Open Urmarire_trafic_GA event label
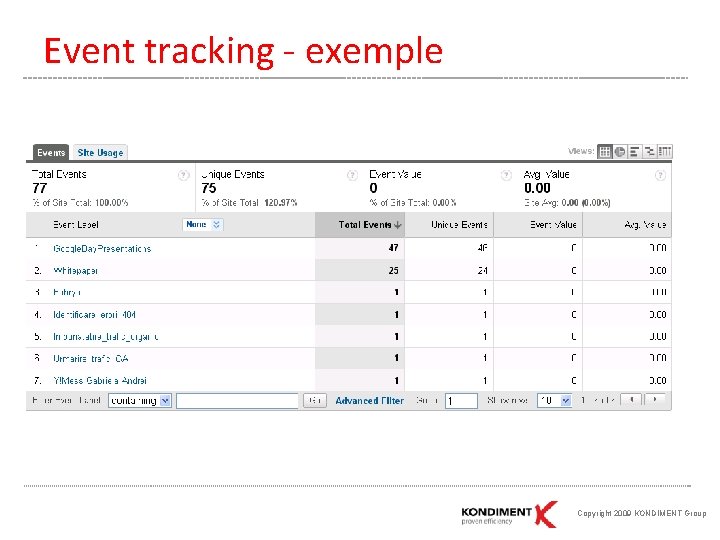720x540 pixels. 90,359
